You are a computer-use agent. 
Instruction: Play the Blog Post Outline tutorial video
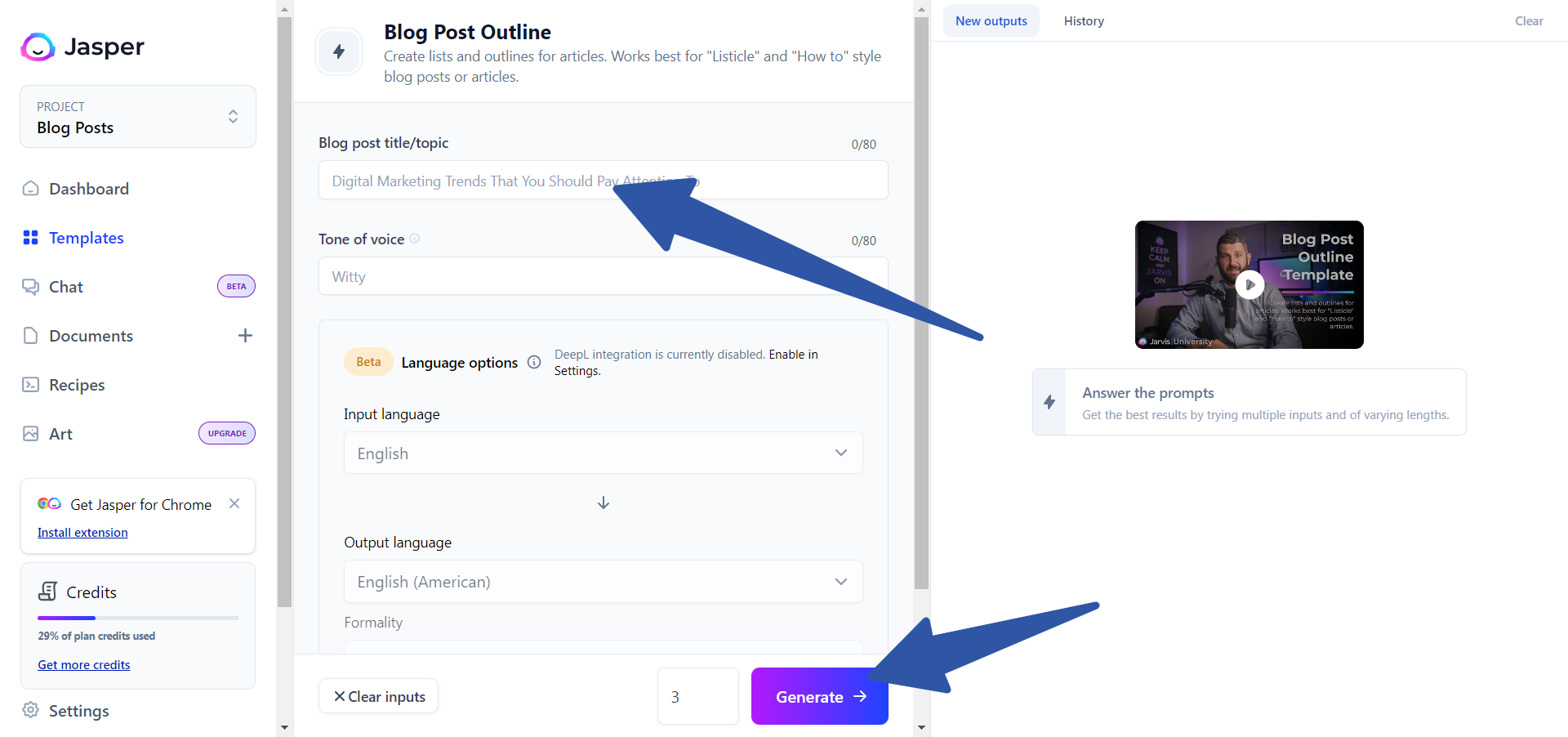point(1249,284)
